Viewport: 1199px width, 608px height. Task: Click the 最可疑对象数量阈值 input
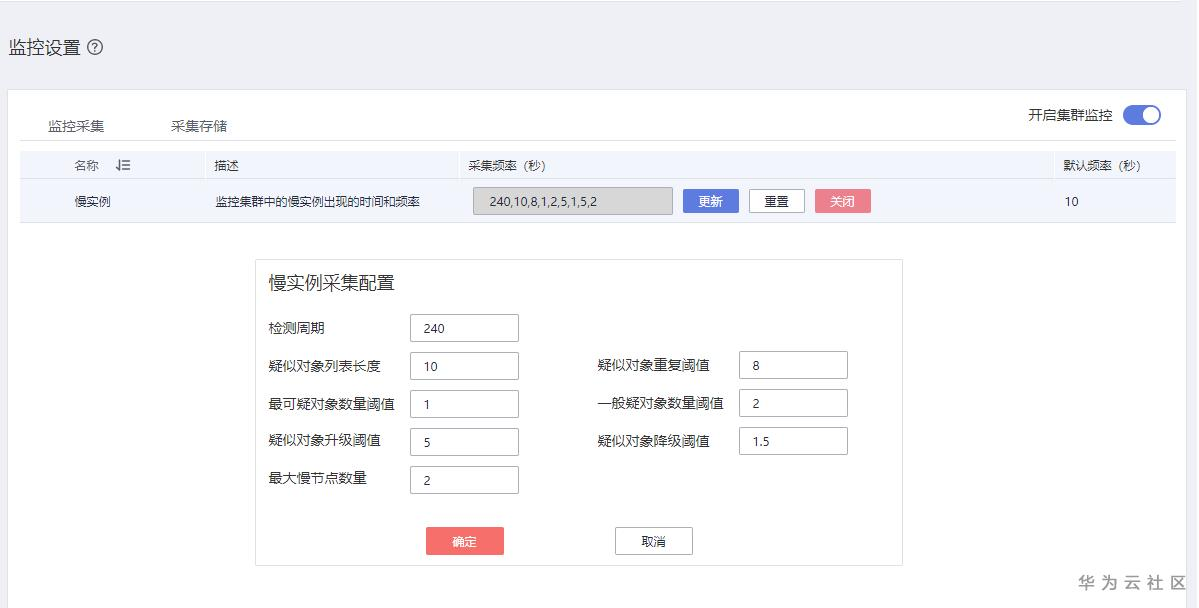click(464, 404)
